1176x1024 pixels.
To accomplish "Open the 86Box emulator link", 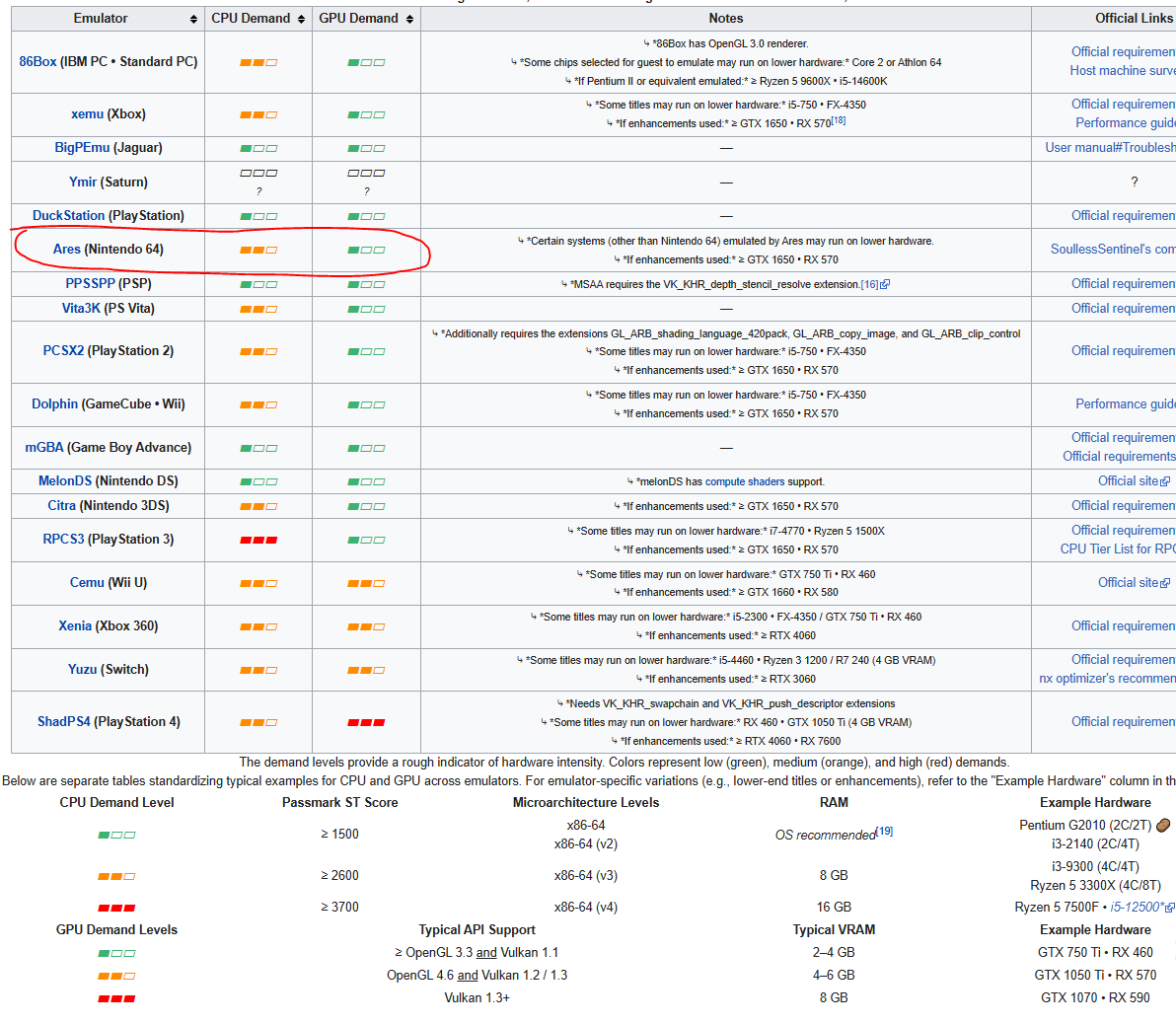I will pyautogui.click(x=37, y=61).
